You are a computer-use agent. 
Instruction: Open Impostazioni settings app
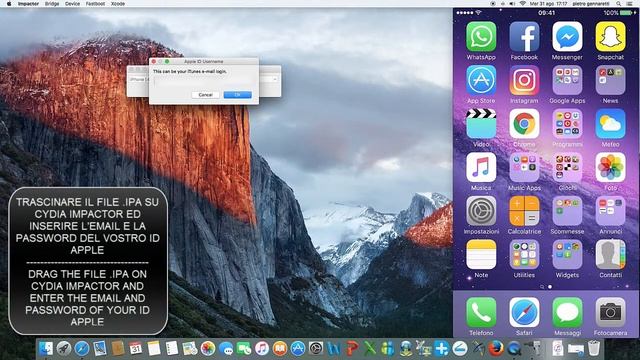[481, 211]
